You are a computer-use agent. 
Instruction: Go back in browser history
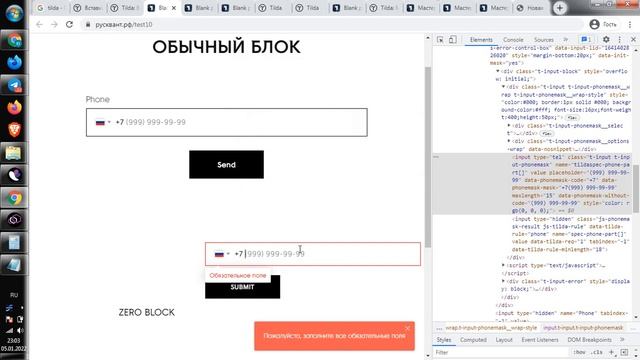coord(39,24)
